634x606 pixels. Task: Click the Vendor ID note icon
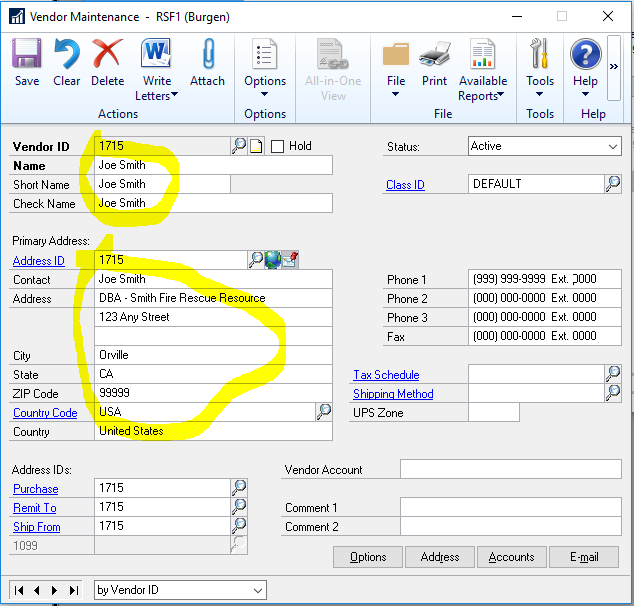point(256,146)
